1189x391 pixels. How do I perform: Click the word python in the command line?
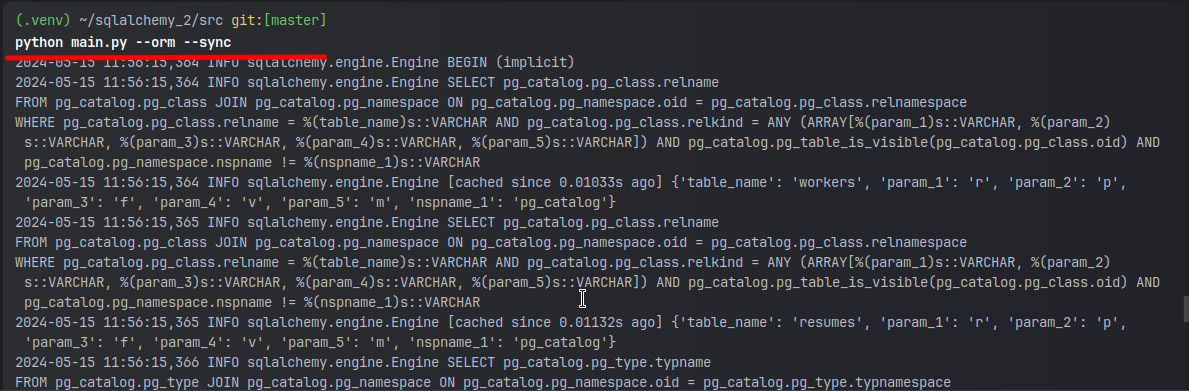pyautogui.click(x=39, y=42)
